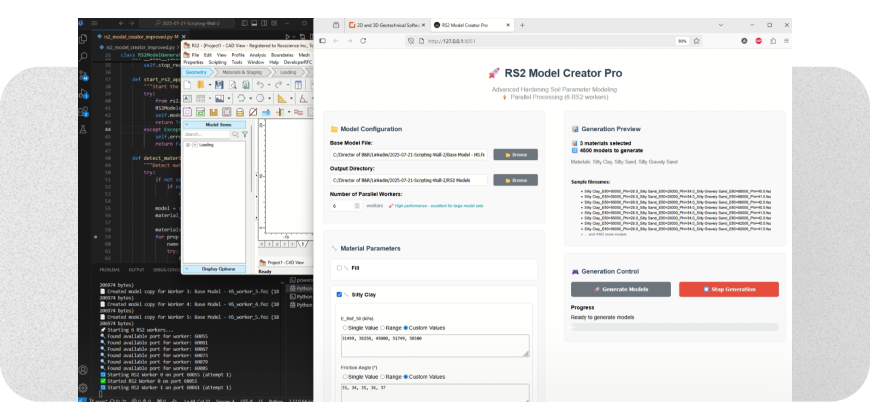Enable the Fill material checkbox
The height and width of the screenshot is (402, 870).
point(339,268)
